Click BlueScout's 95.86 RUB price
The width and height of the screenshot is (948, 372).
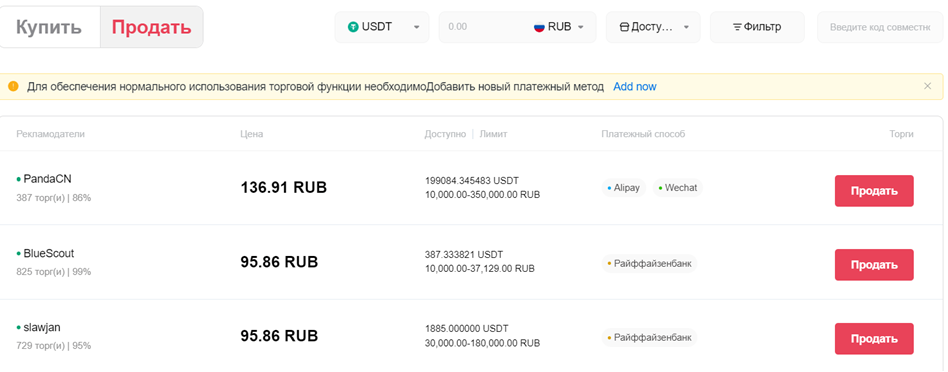point(279,262)
